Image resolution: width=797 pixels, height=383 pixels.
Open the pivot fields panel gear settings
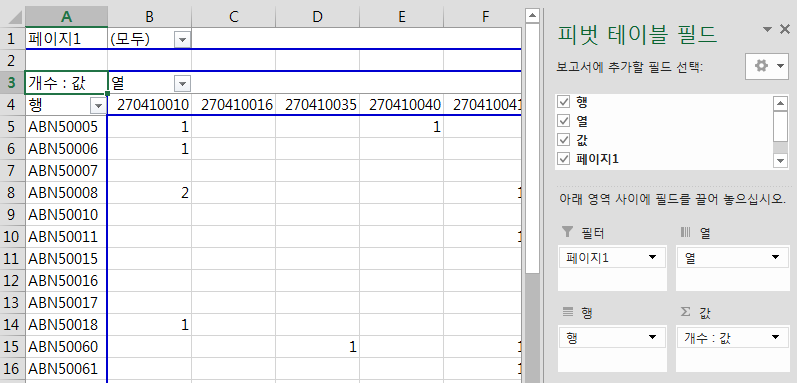767,66
